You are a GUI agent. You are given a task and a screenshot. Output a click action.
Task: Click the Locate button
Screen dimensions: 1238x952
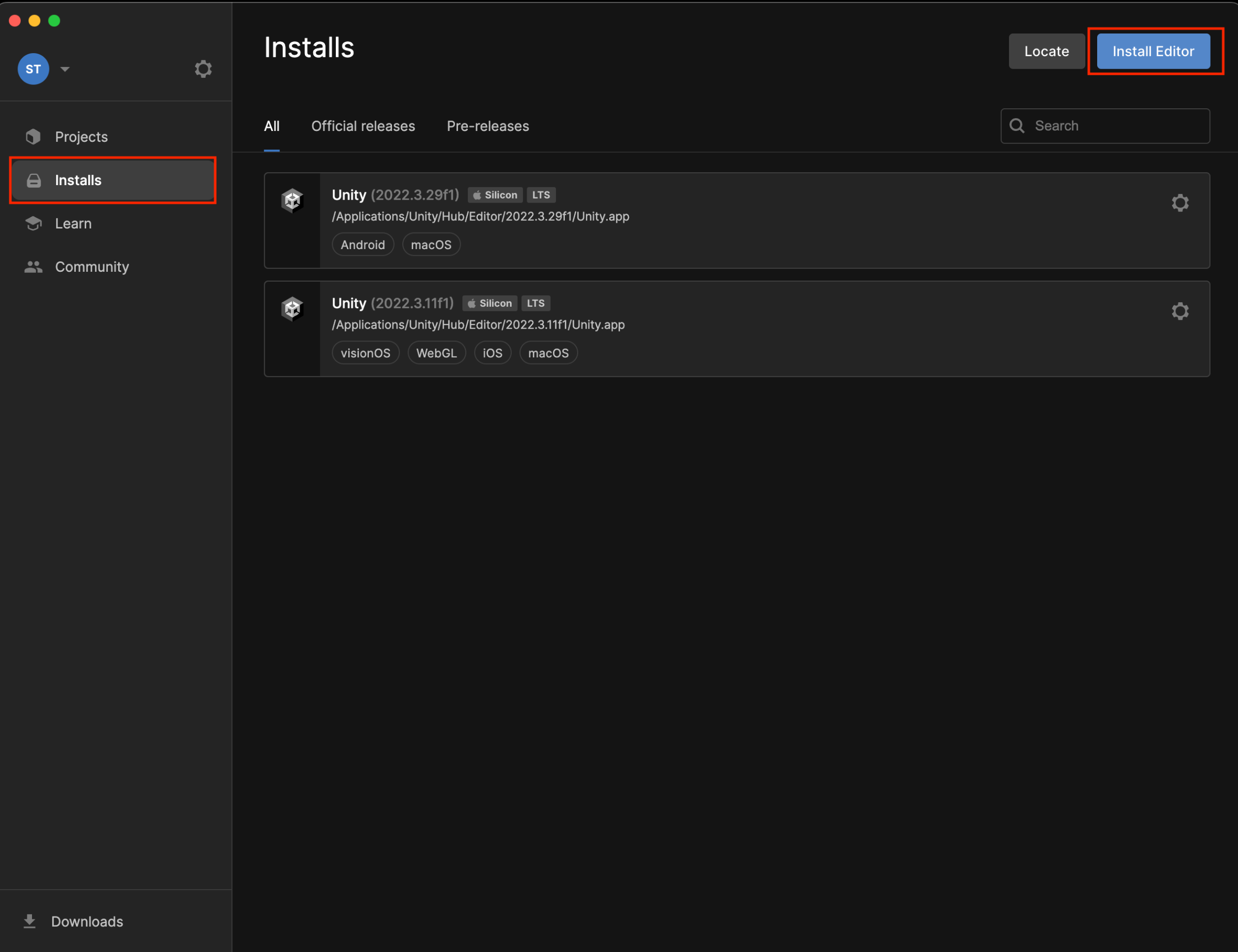(1047, 52)
